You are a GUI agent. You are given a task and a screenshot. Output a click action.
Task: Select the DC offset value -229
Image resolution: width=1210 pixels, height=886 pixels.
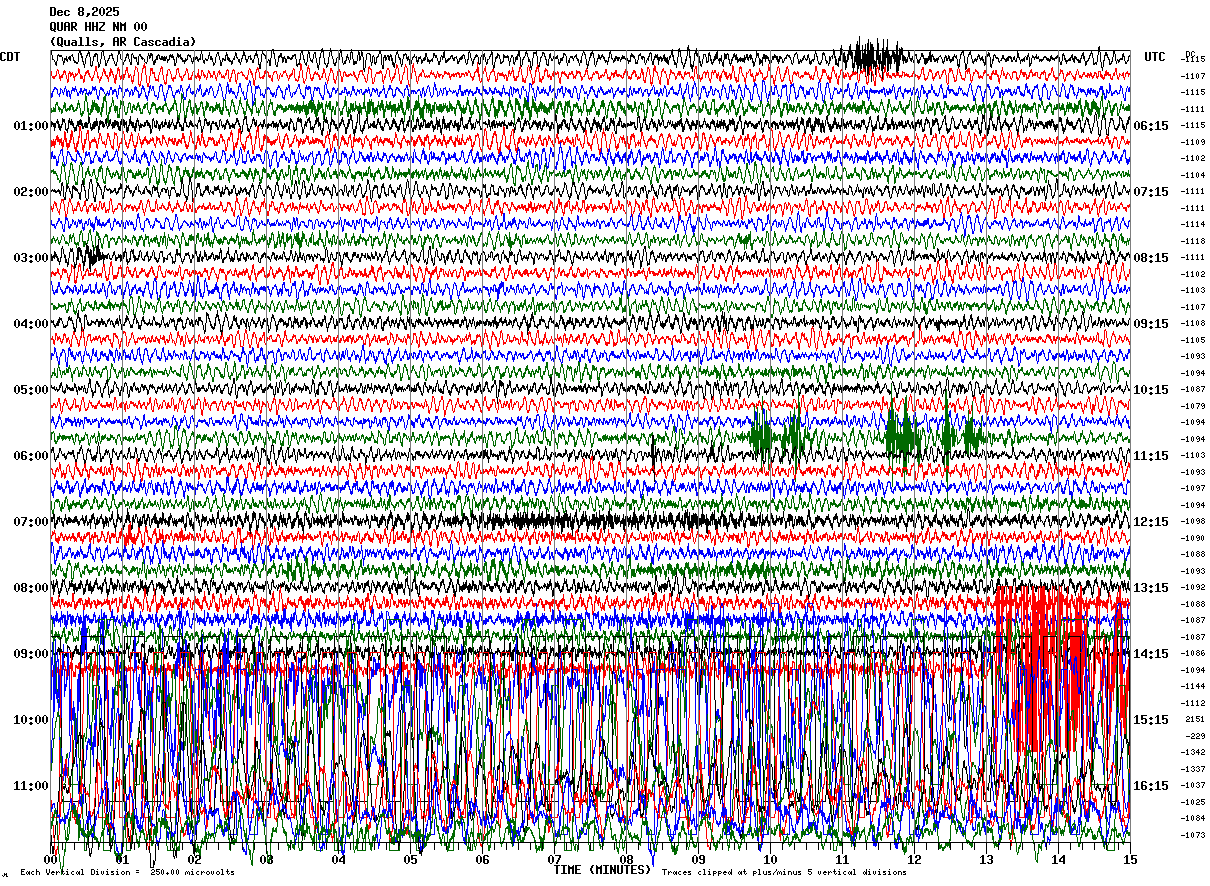click(1194, 736)
